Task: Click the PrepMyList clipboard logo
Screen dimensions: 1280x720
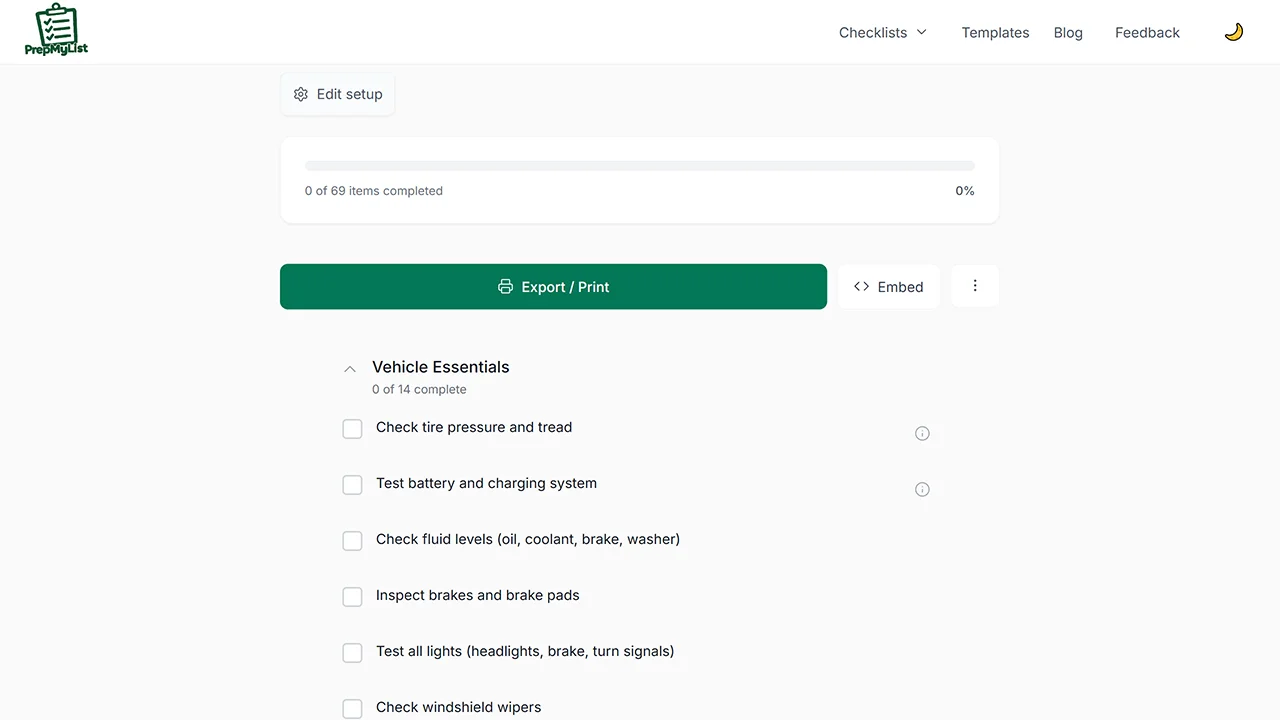Action: 56,30
